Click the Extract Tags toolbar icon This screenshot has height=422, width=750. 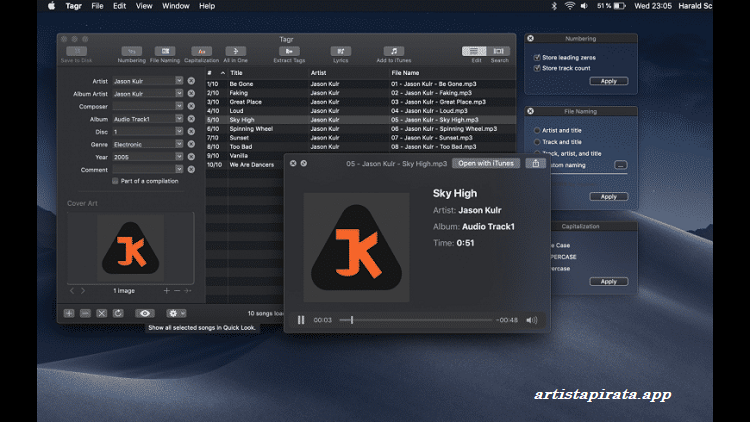[289, 50]
